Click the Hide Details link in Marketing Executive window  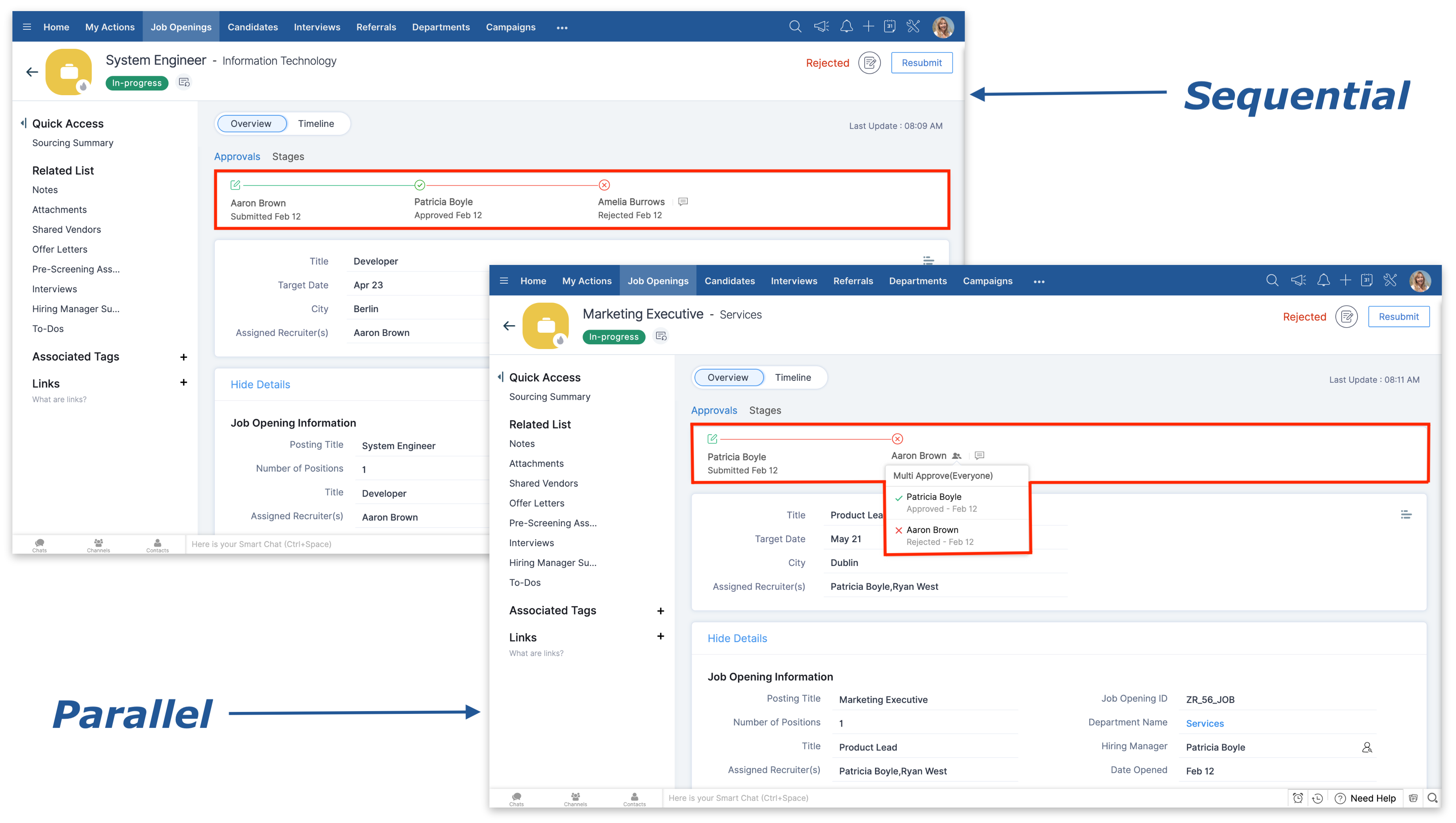pos(737,638)
